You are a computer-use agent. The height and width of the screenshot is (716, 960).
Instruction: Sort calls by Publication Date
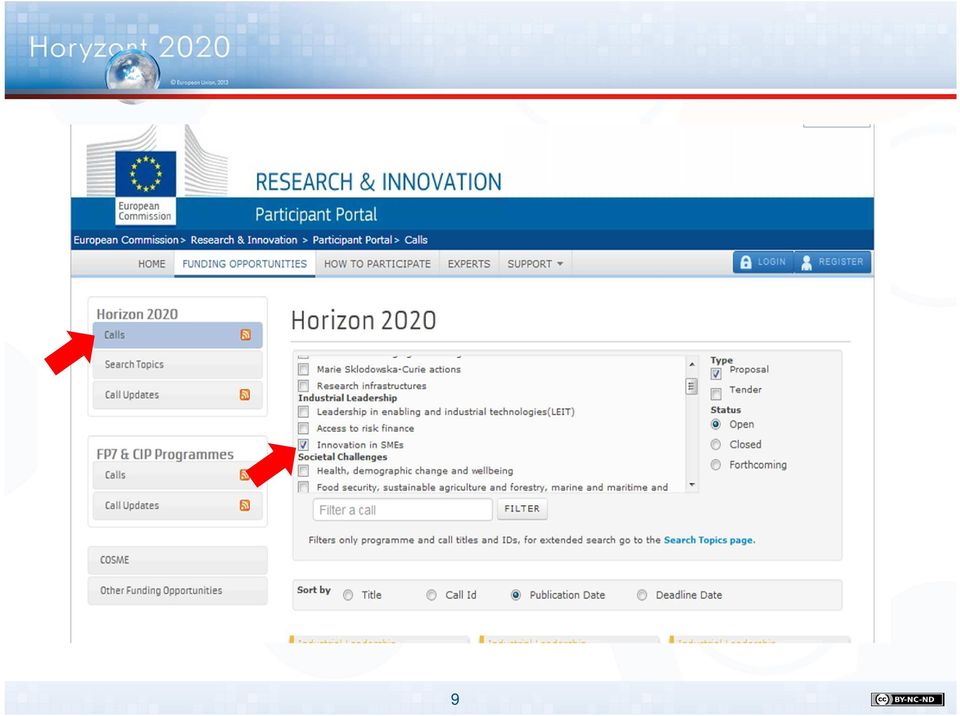516,595
